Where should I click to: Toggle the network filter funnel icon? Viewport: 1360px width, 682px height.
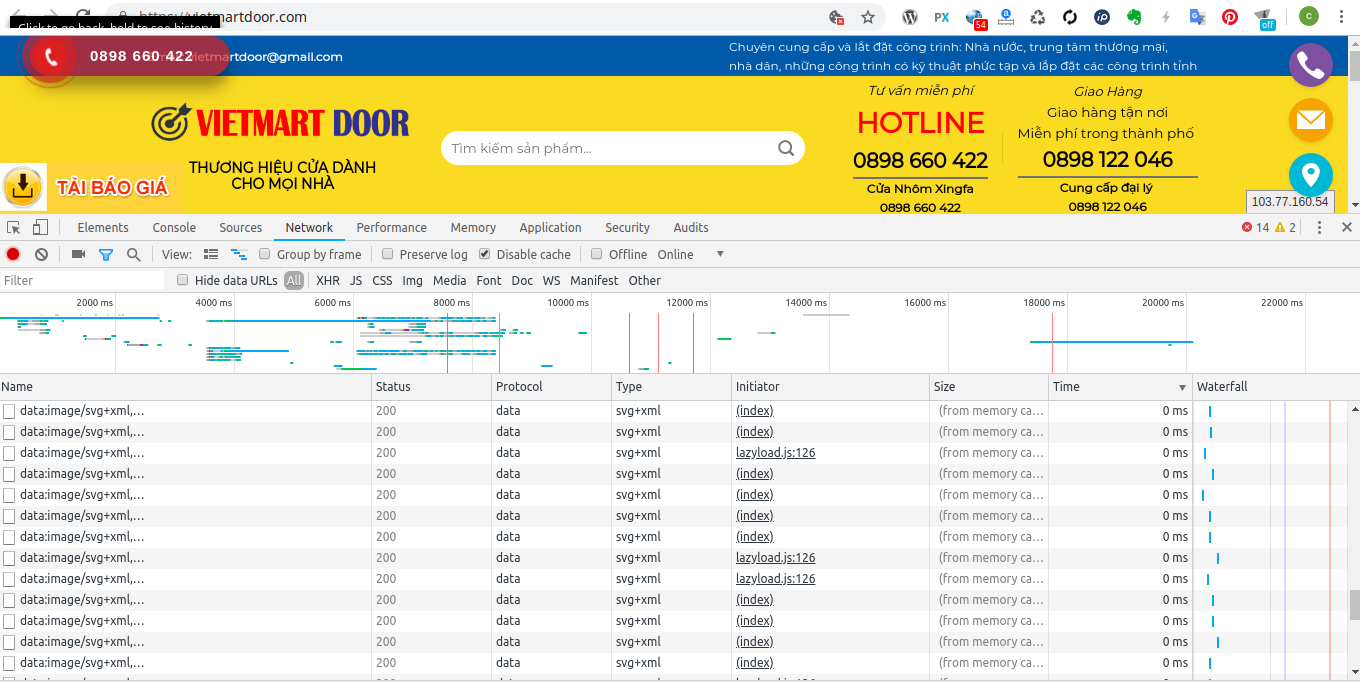105,255
